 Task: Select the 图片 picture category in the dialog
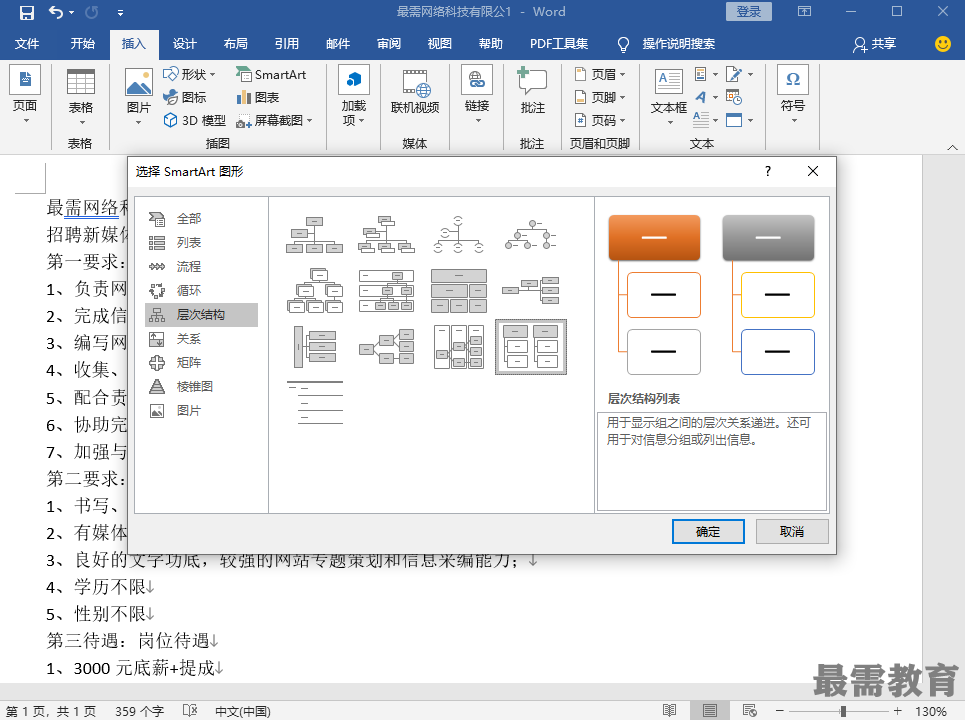pos(202,410)
